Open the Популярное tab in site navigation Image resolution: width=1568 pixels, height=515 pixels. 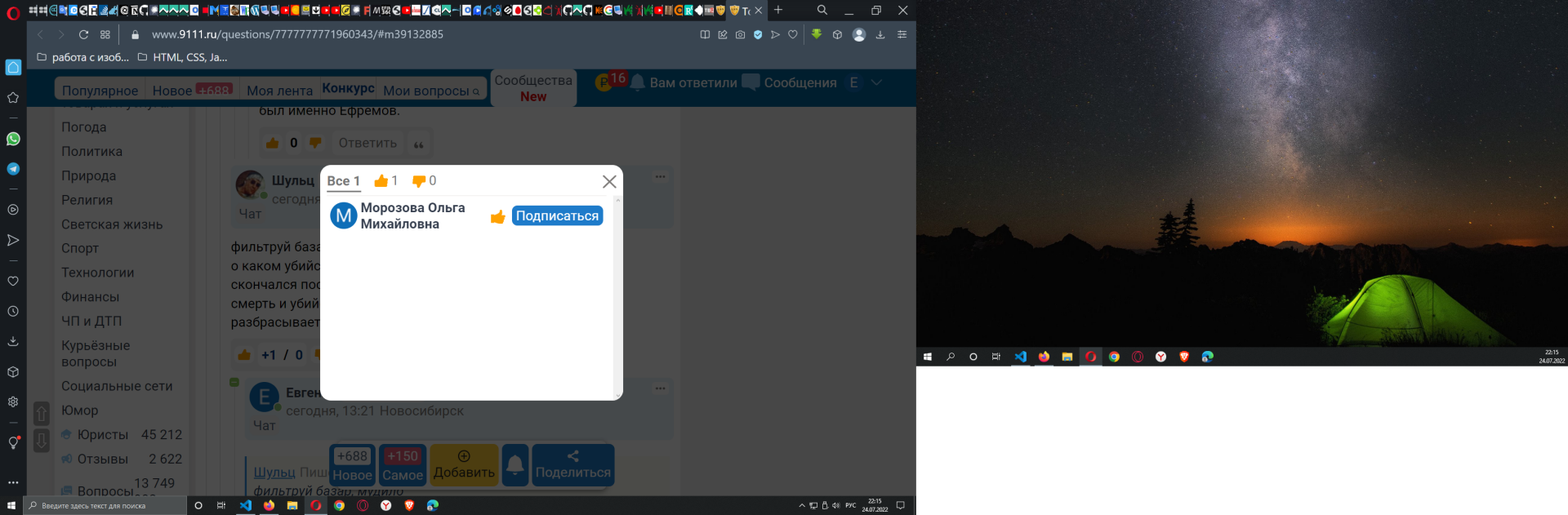pyautogui.click(x=100, y=91)
